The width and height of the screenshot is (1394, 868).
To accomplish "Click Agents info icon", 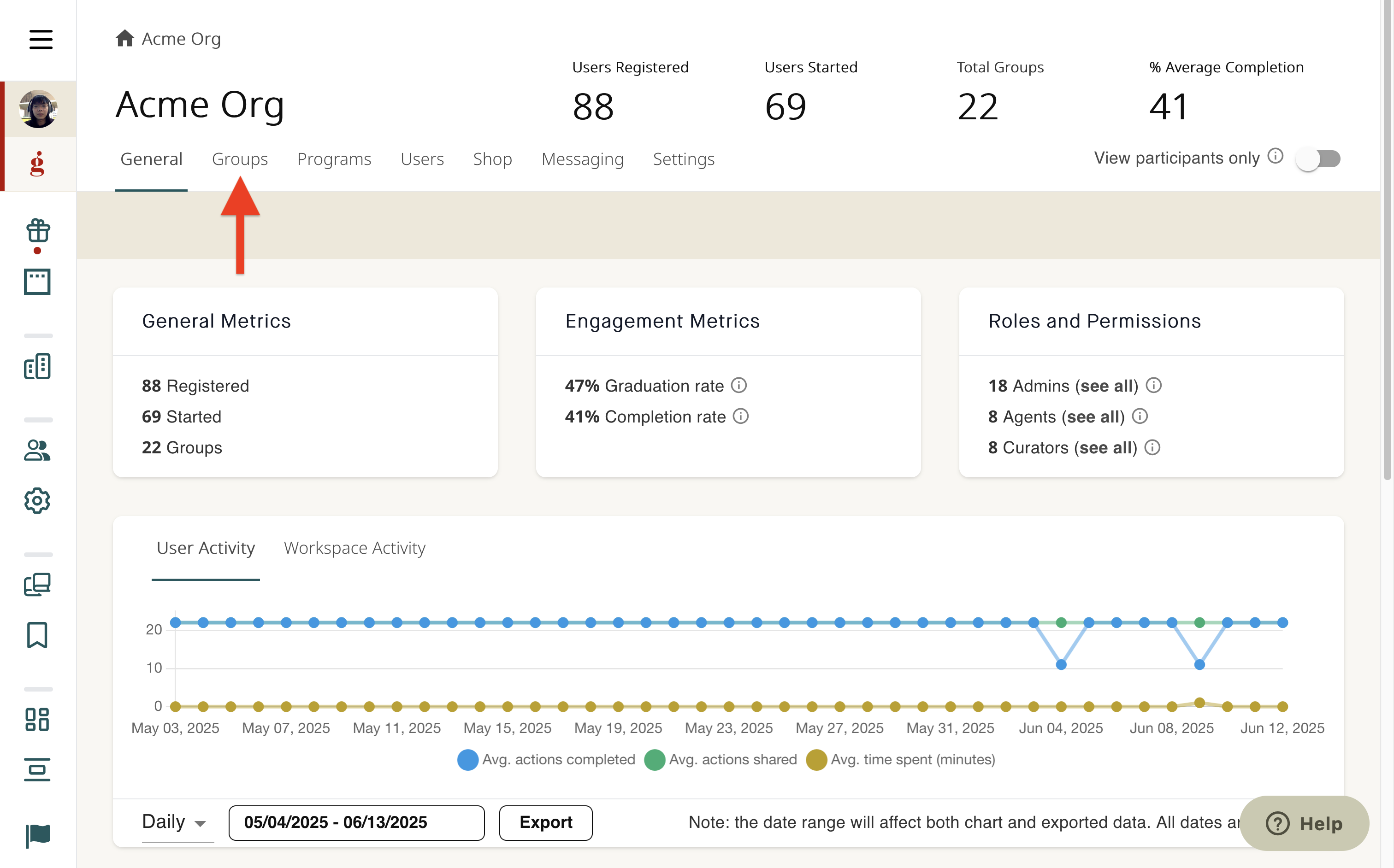I will click(x=1140, y=416).
